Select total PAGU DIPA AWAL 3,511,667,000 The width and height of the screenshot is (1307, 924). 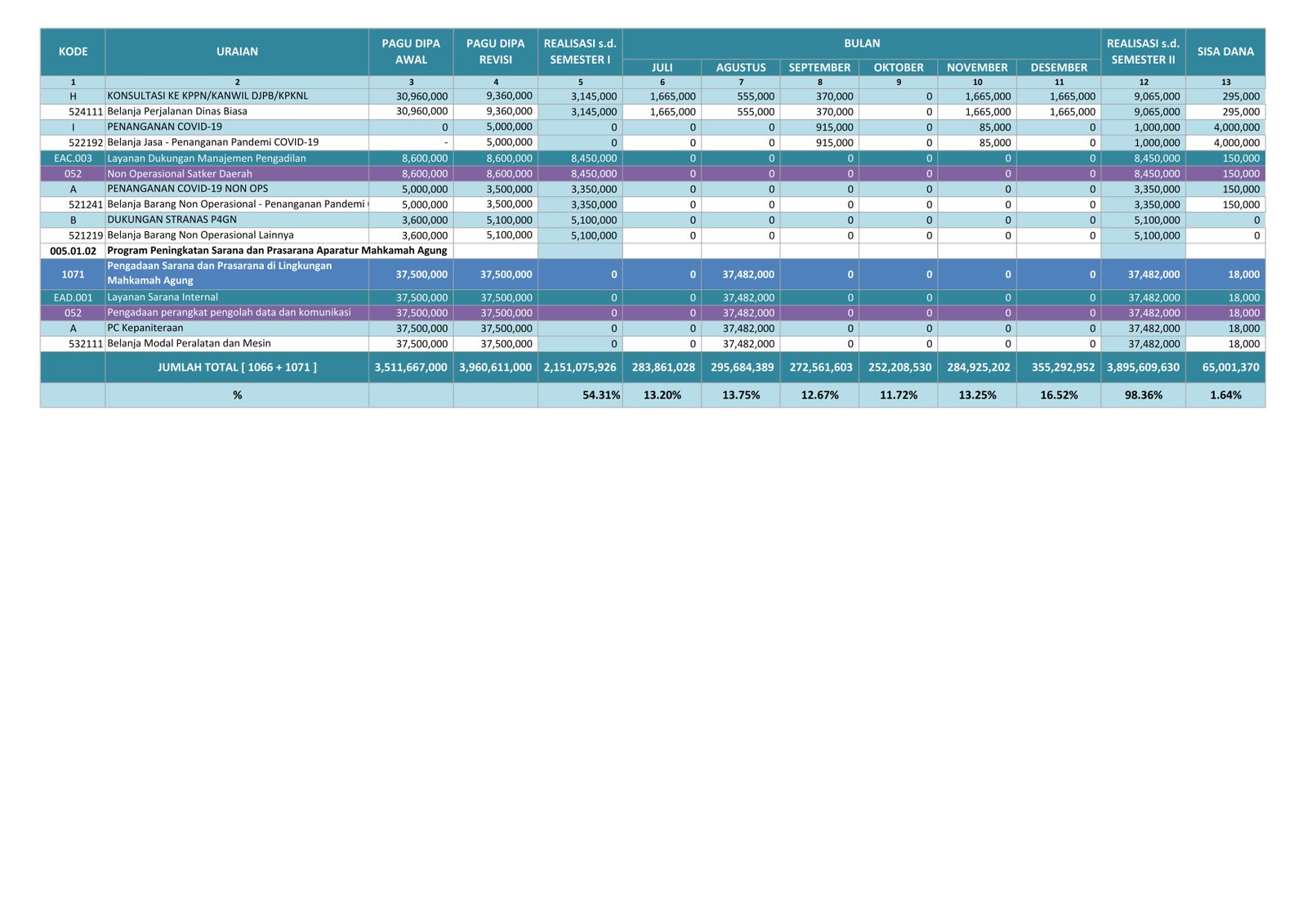pos(411,368)
